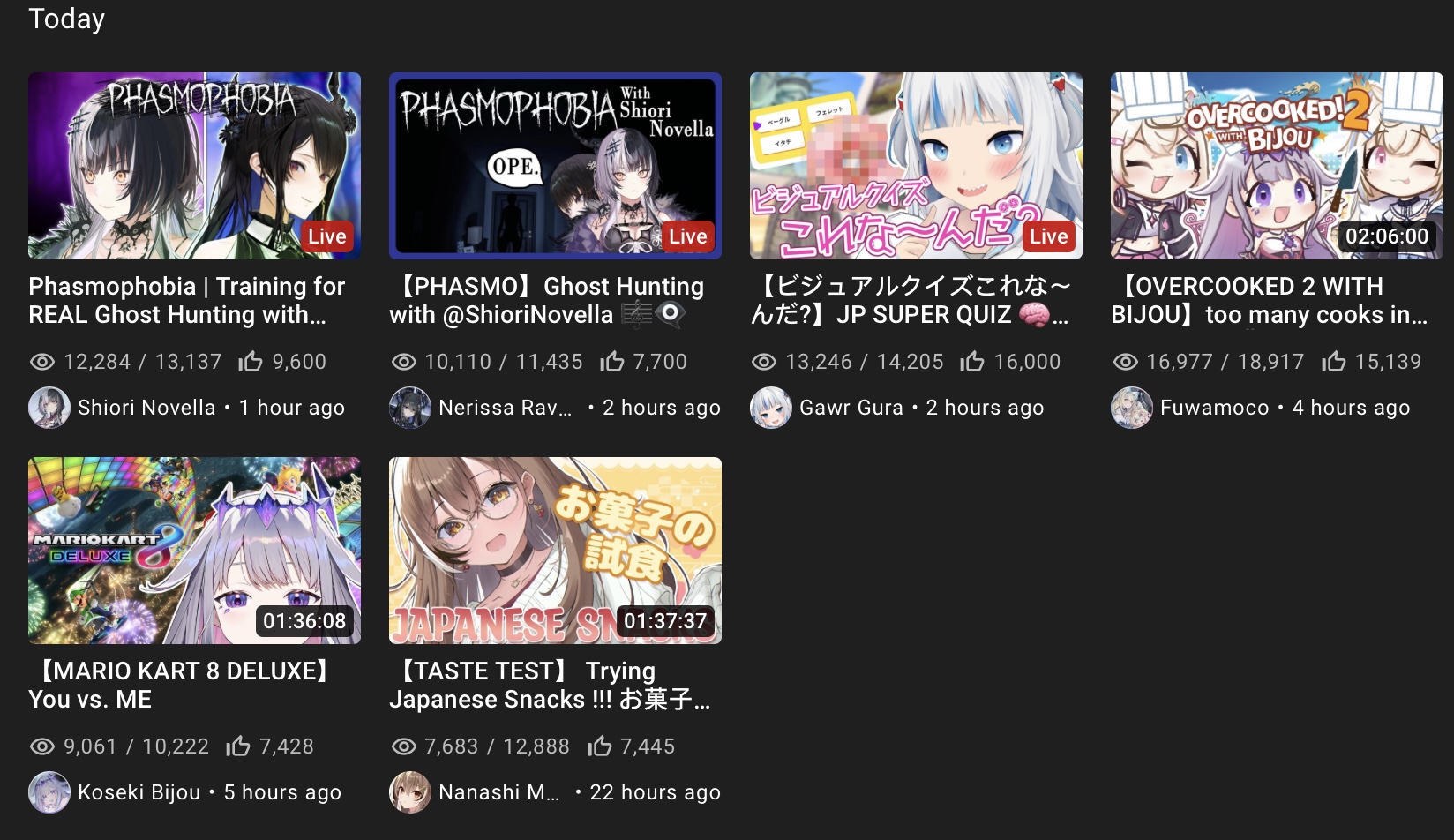Click thumbs-up icon beside 16,000 likes
This screenshot has width=1454, height=840.
(x=972, y=361)
